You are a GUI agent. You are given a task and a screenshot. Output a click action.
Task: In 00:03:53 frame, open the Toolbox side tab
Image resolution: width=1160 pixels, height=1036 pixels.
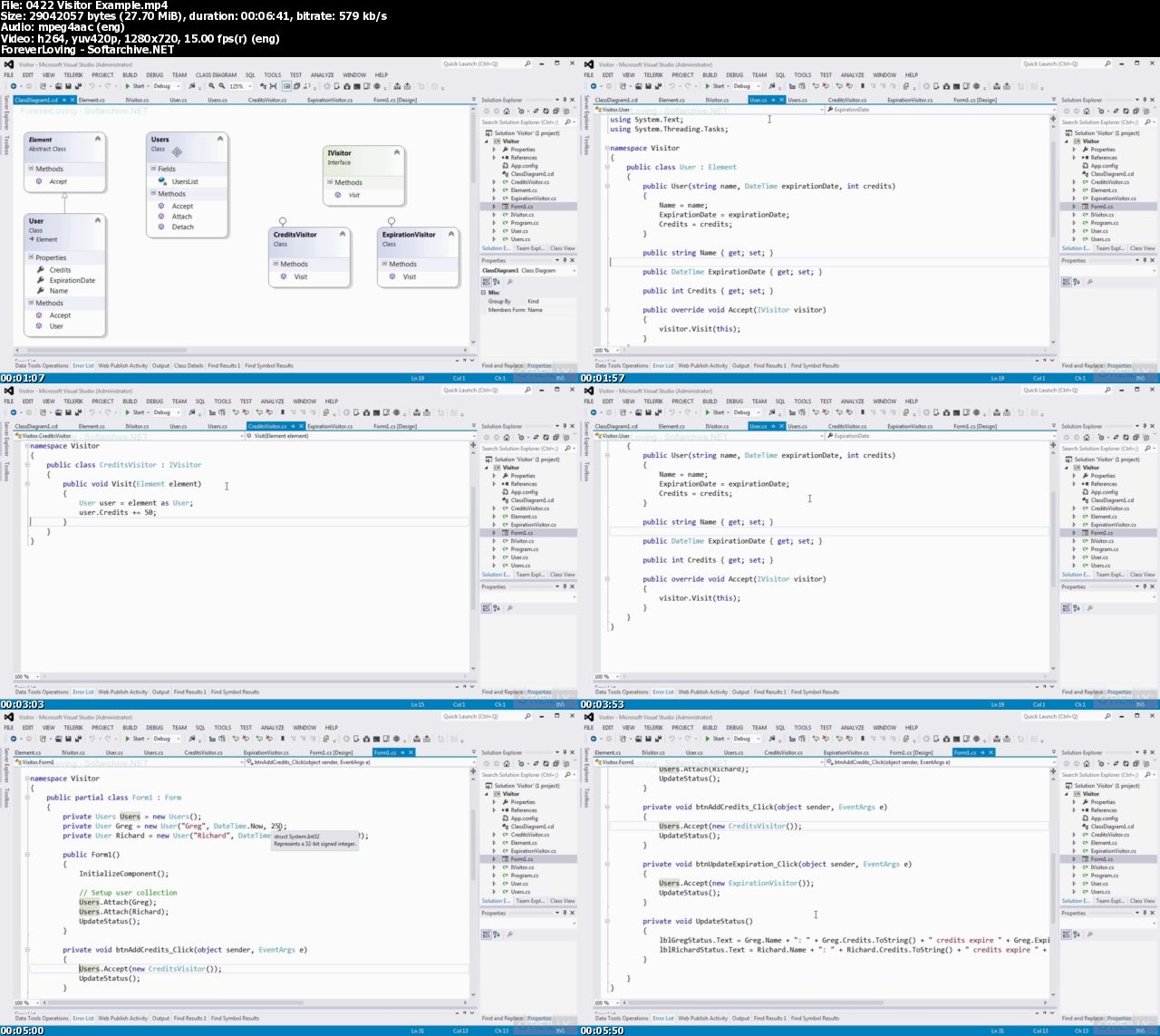586,470
